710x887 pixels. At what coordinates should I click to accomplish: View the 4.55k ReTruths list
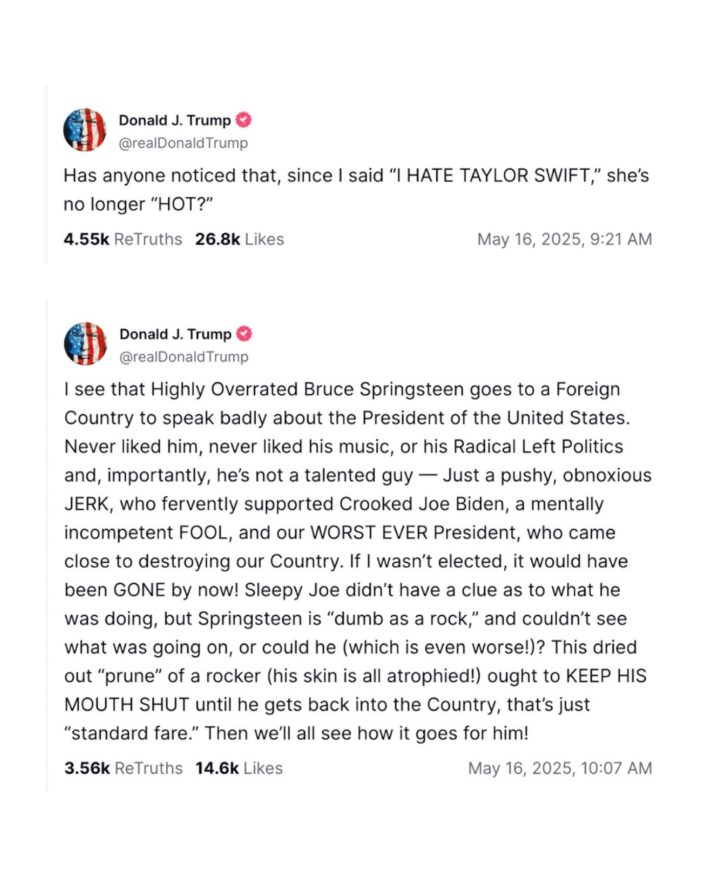tap(123, 239)
